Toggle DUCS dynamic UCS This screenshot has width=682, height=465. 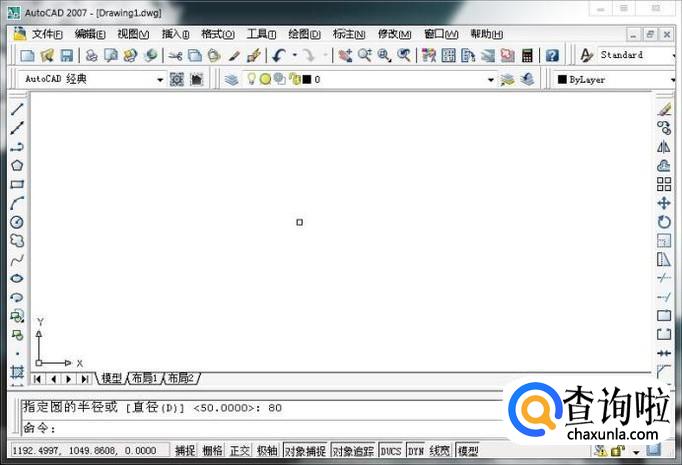391,451
